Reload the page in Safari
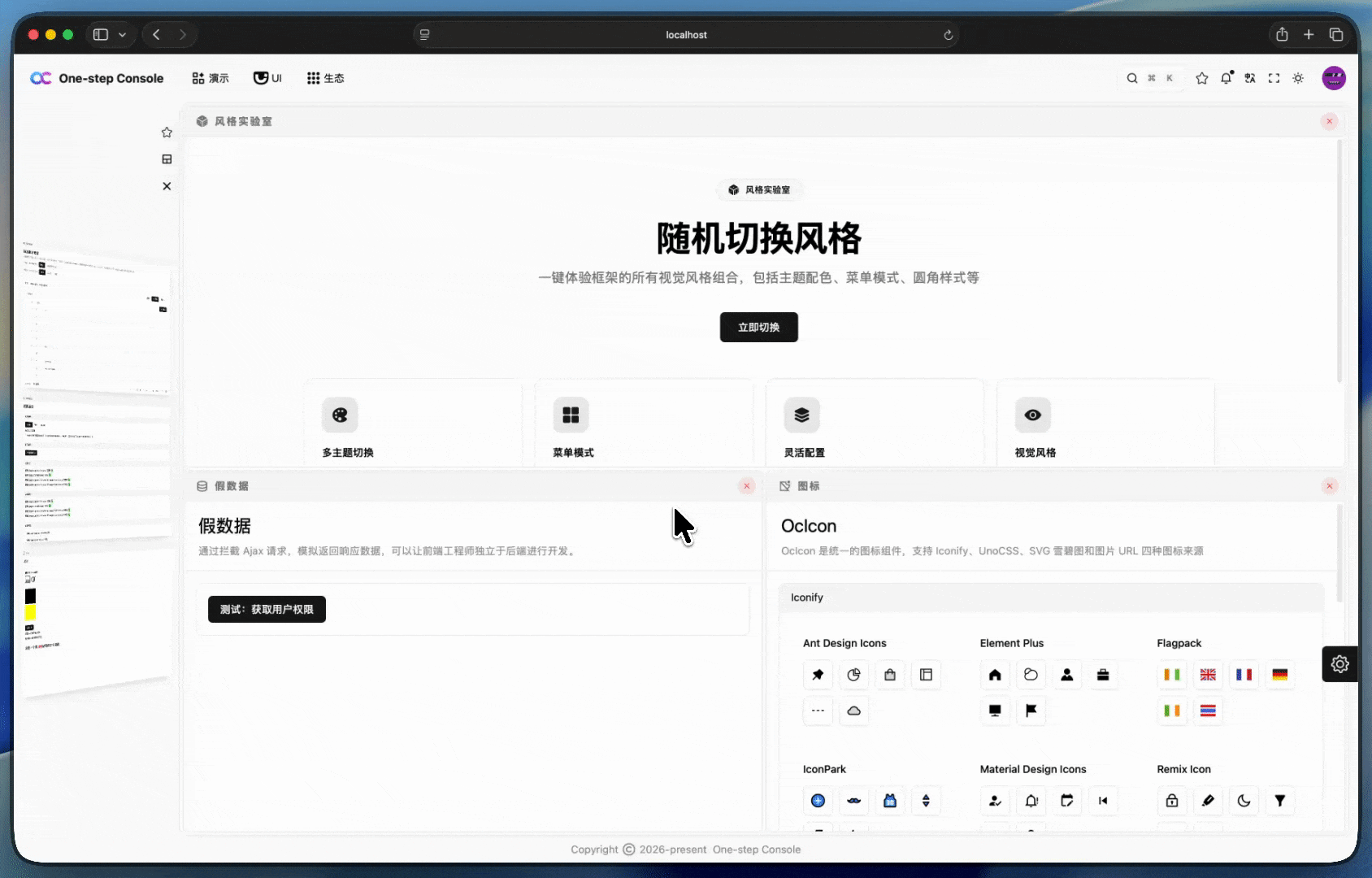Screen dimensions: 1372x878 (x=948, y=35)
